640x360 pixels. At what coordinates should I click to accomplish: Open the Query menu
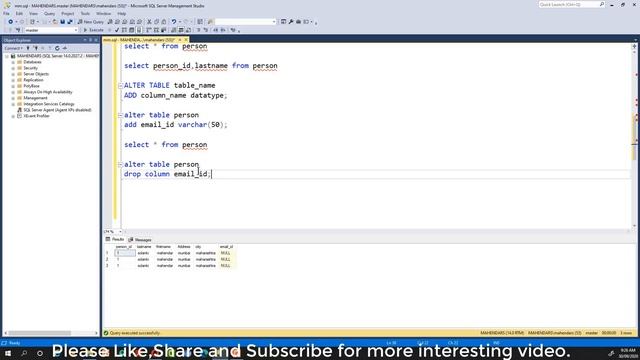point(49,13)
